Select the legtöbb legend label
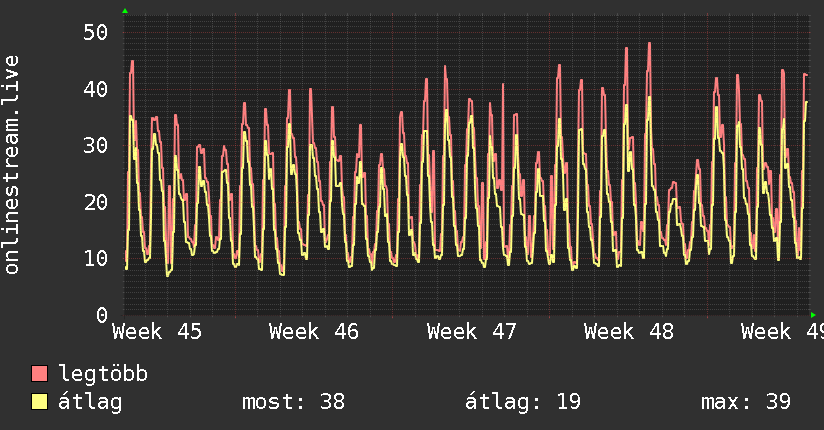This screenshot has height=430, width=824. 103,374
